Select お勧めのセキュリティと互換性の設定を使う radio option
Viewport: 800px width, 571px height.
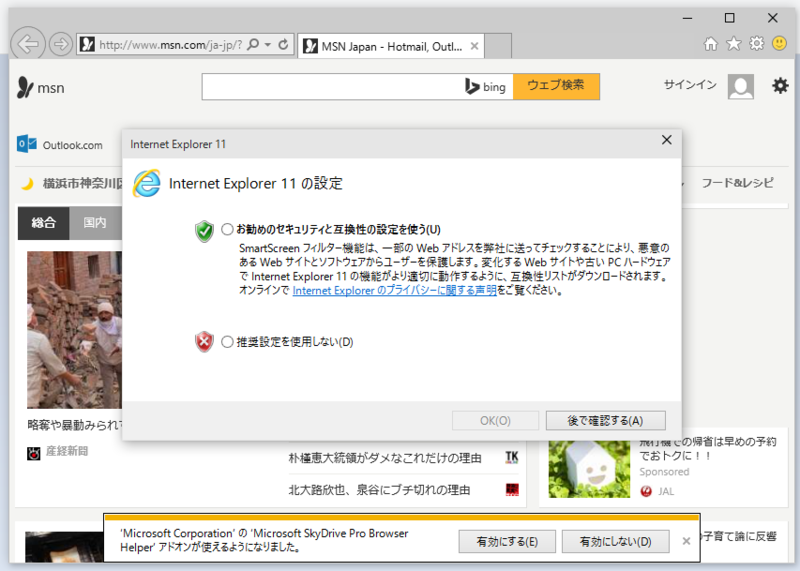(x=228, y=230)
